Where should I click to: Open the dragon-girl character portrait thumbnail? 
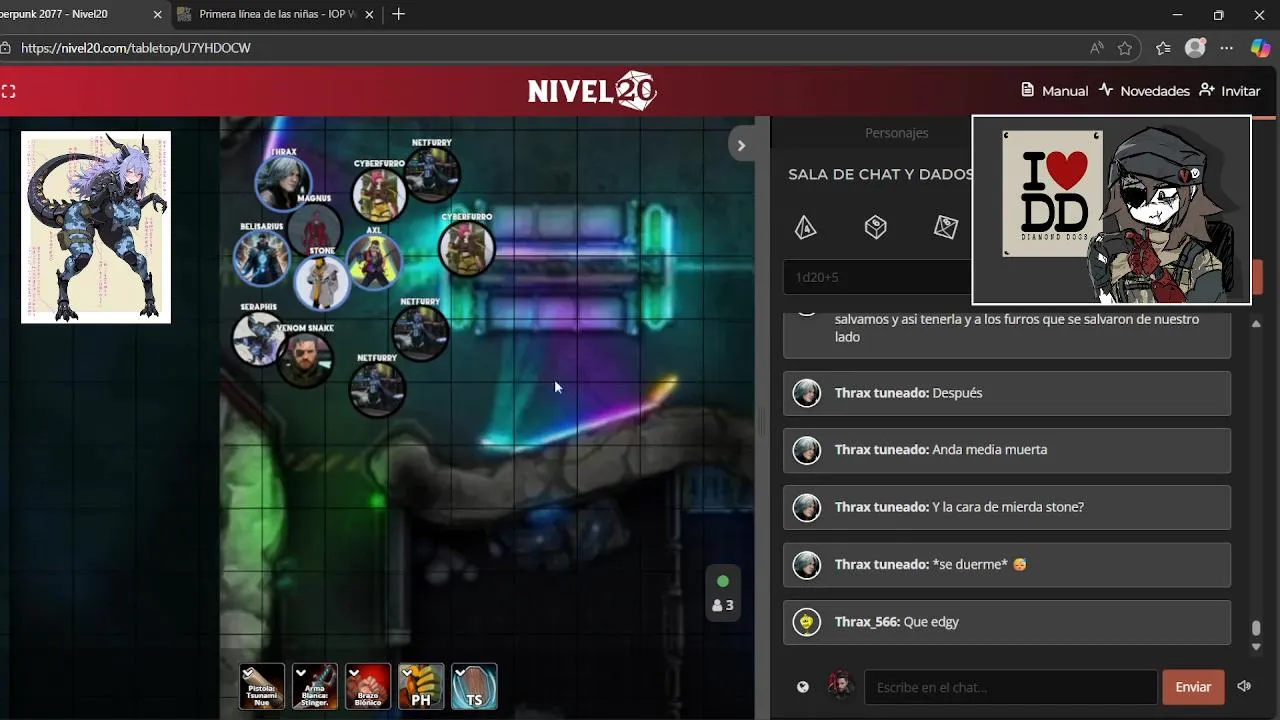[96, 227]
